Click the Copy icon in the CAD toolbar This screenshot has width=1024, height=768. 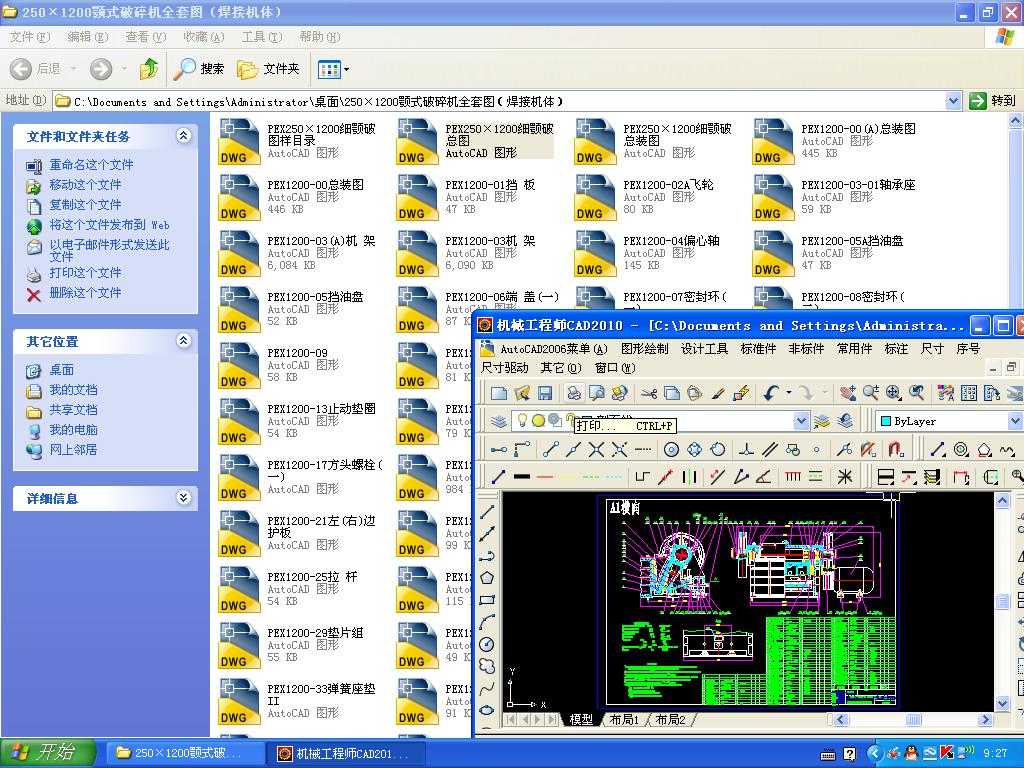pyautogui.click(x=671, y=392)
